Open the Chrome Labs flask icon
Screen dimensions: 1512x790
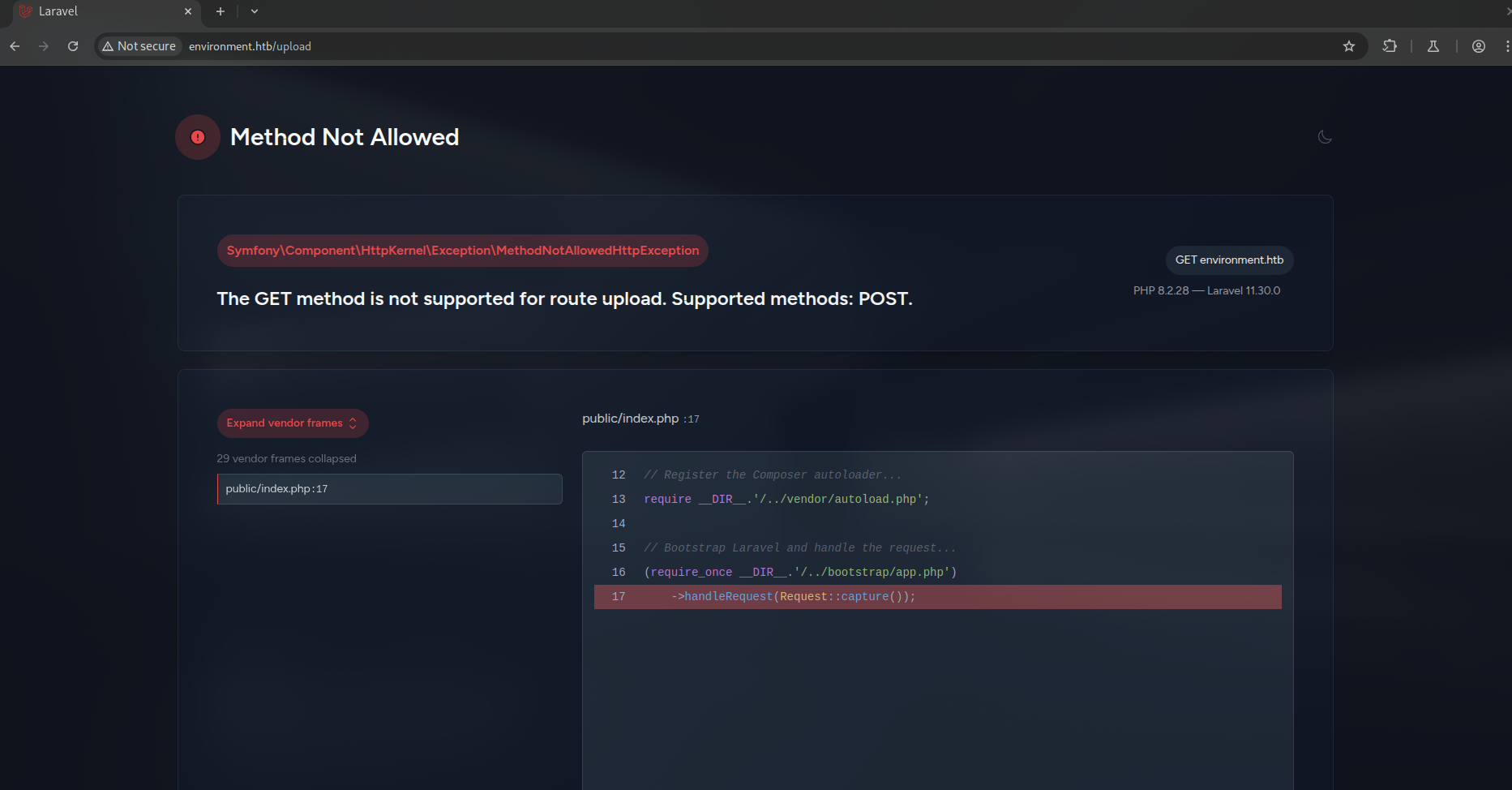coord(1433,46)
